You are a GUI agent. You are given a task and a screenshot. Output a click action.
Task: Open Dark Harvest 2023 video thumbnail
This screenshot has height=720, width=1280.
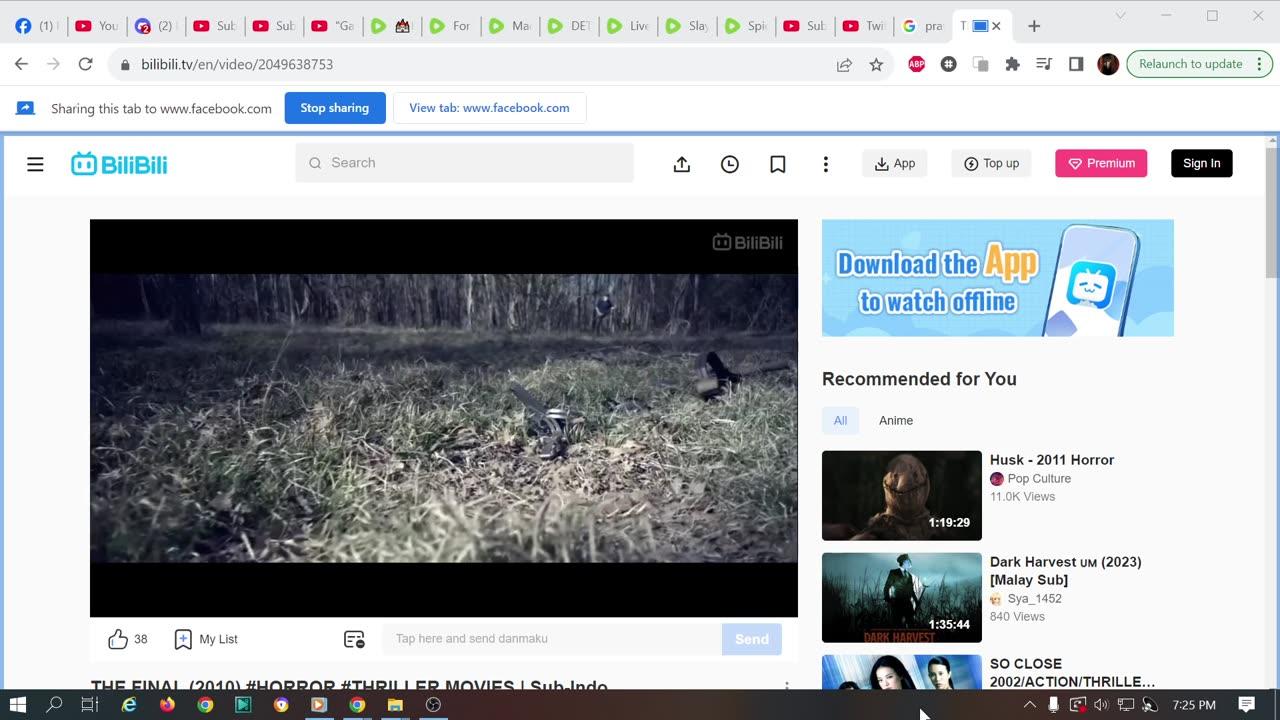(902, 598)
